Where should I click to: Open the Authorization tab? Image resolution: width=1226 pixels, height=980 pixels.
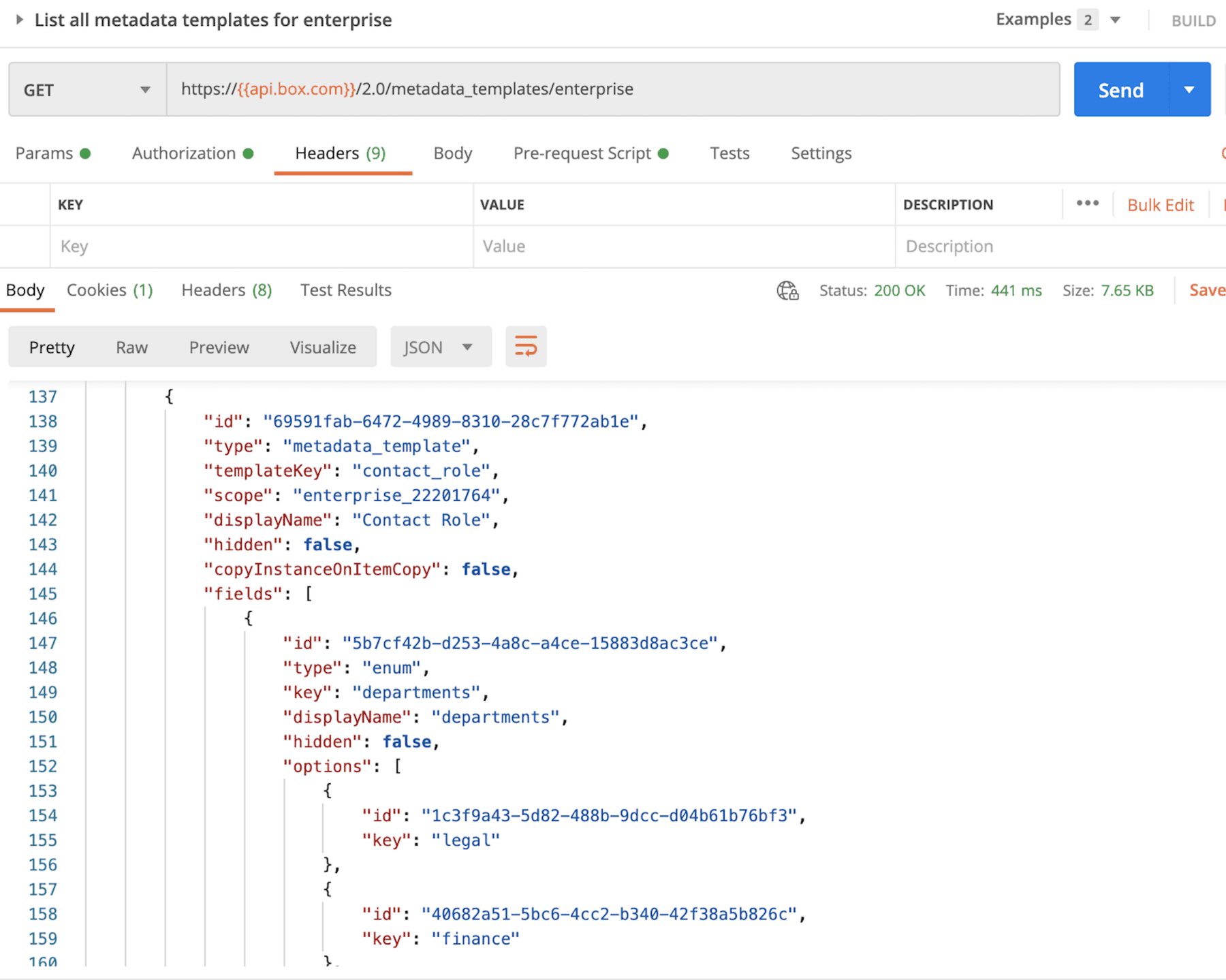pyautogui.click(x=193, y=153)
